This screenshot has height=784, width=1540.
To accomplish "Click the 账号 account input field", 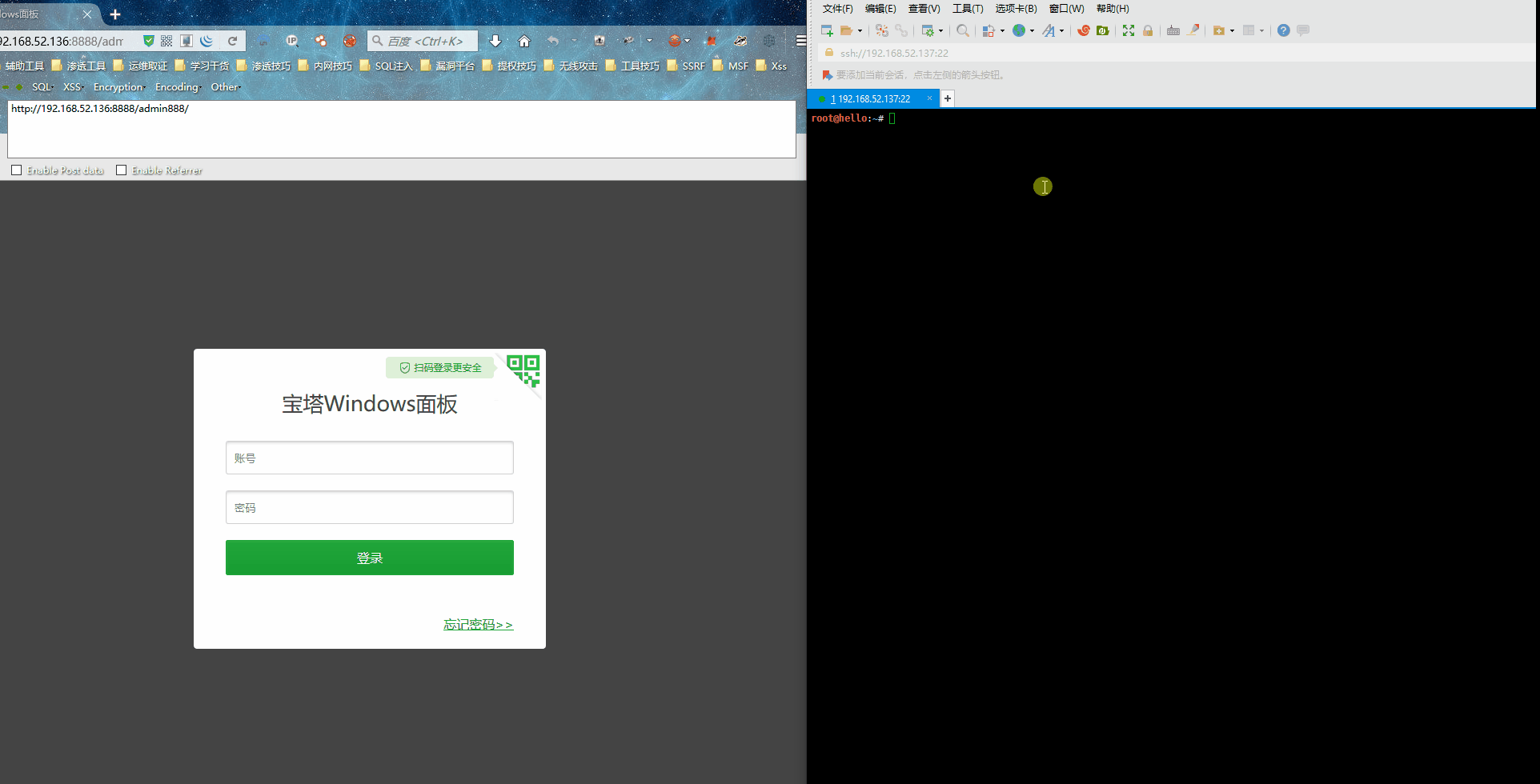I will coord(370,458).
